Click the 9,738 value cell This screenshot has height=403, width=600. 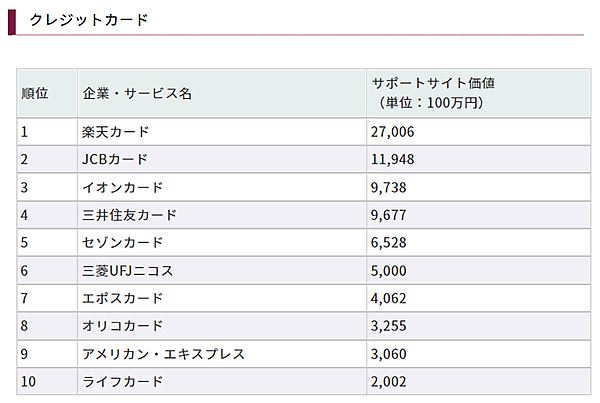pos(390,187)
